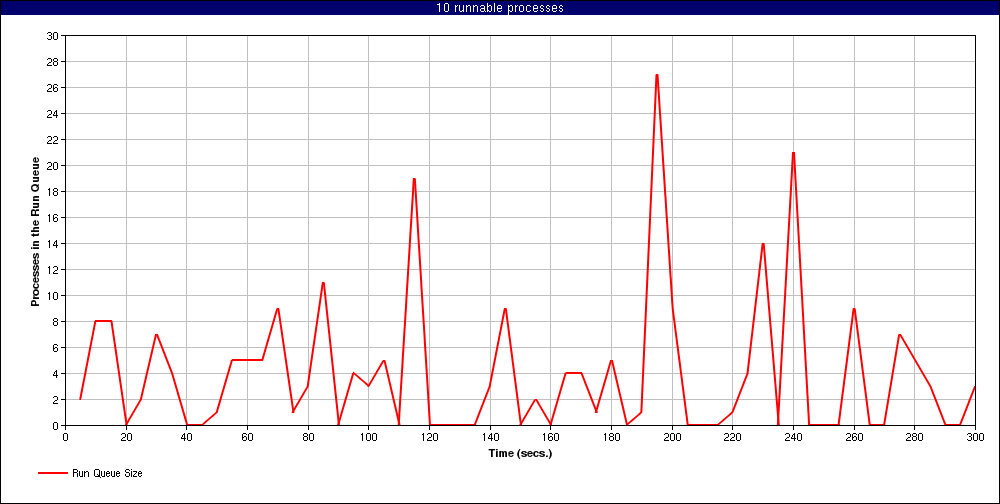Screen dimensions: 1000x504
Task: Click the x-axis tick label "140"
Action: click(x=490, y=437)
